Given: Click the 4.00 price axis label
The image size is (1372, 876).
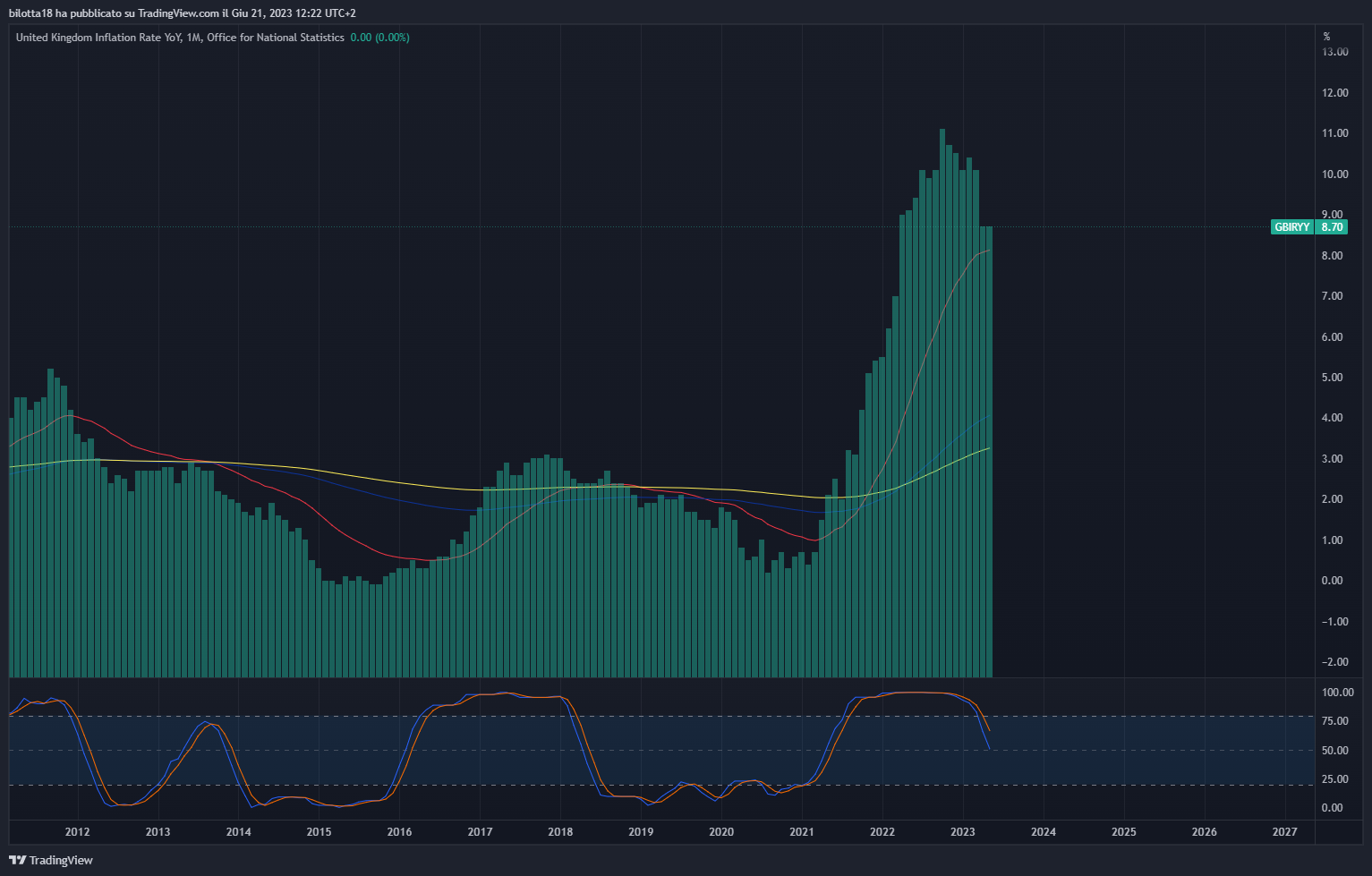Looking at the screenshot, I should tap(1333, 418).
